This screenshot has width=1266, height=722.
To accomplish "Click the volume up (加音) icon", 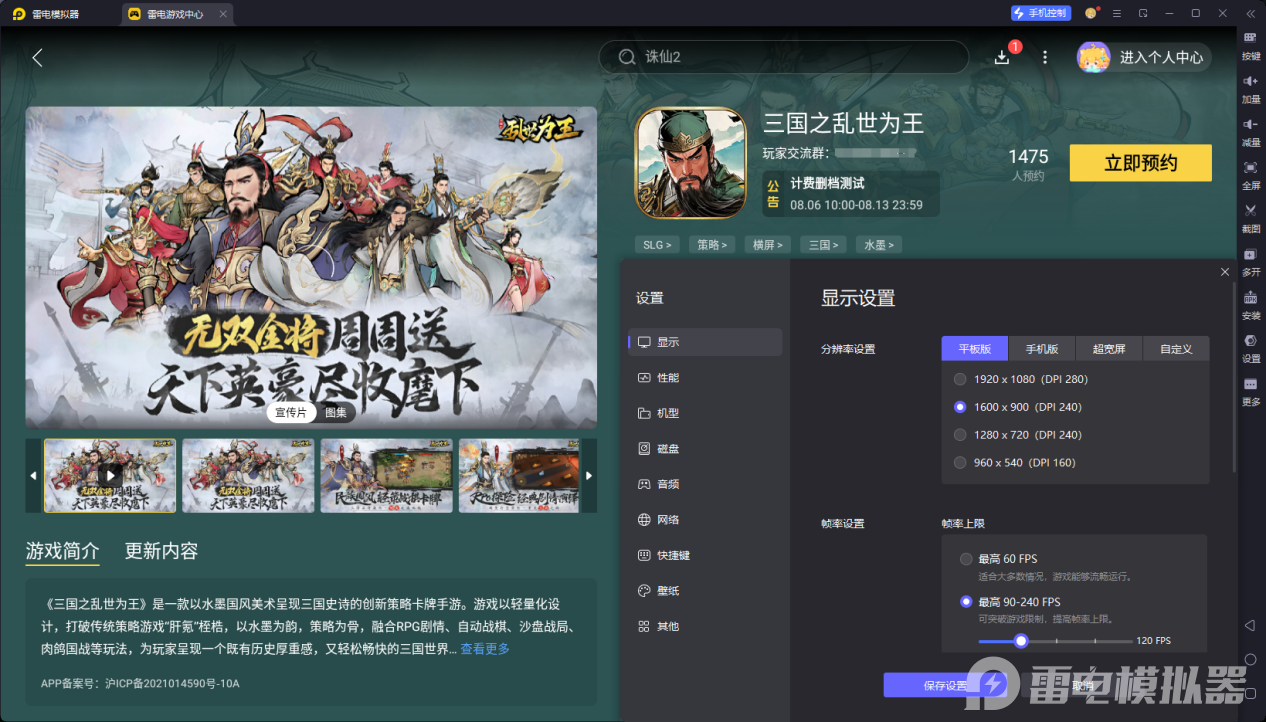I will tap(1250, 90).
